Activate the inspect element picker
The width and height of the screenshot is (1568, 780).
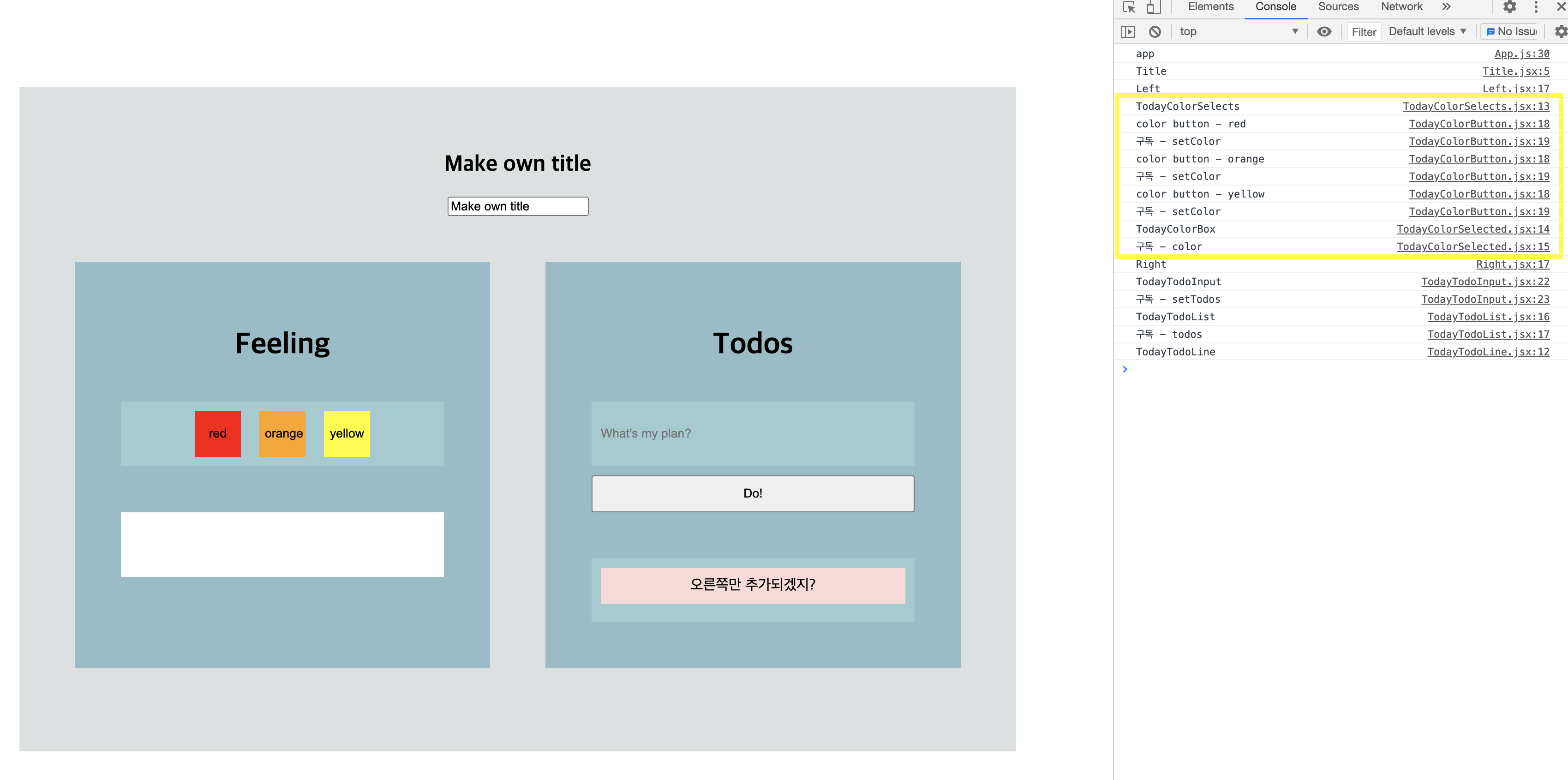coord(1129,7)
